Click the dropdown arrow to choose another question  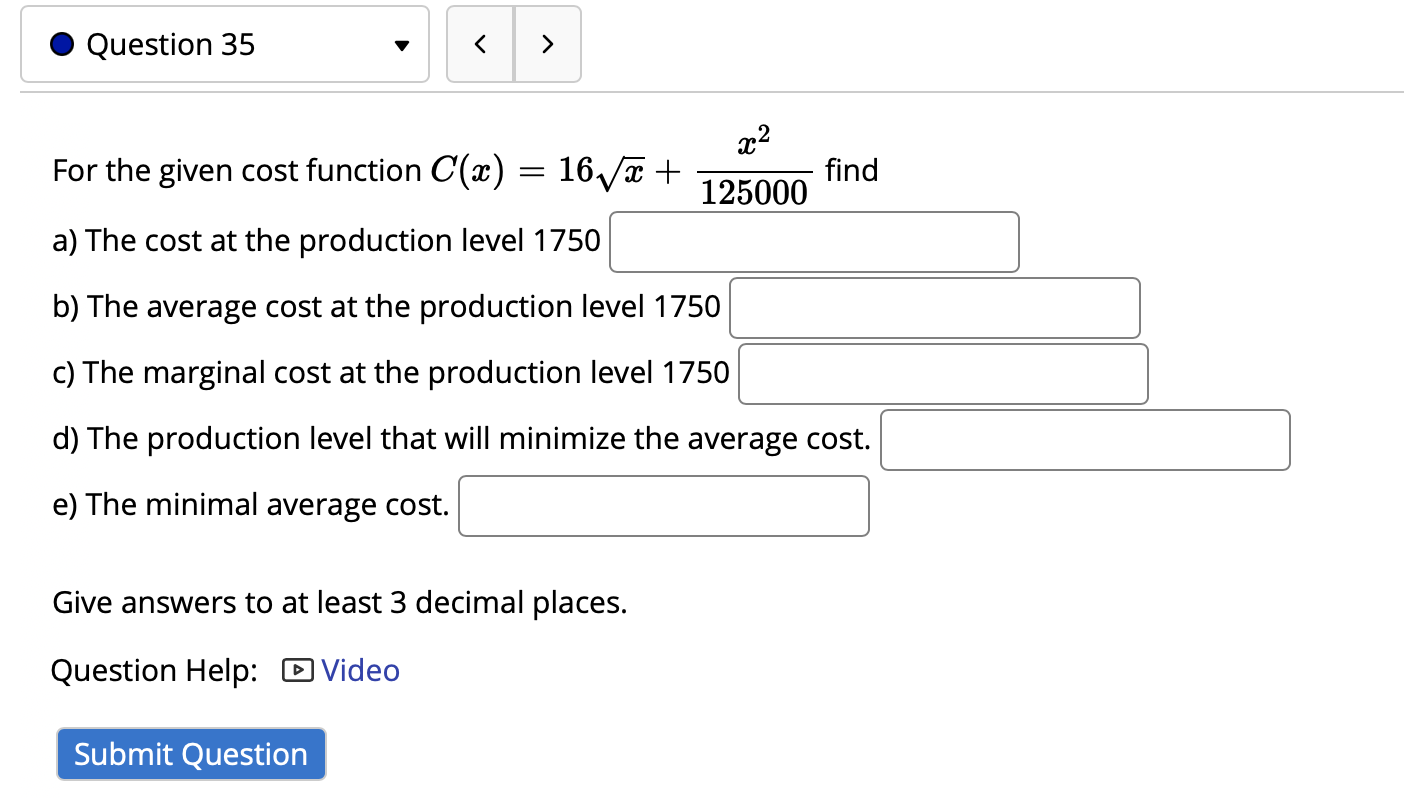[x=402, y=44]
